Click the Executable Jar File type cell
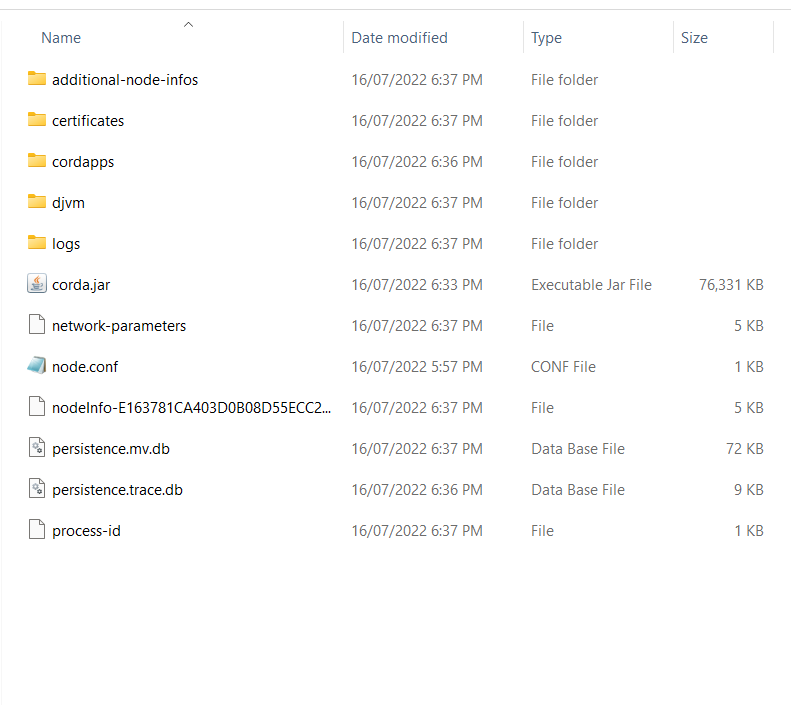Viewport: 791px width, 705px height. coord(591,285)
